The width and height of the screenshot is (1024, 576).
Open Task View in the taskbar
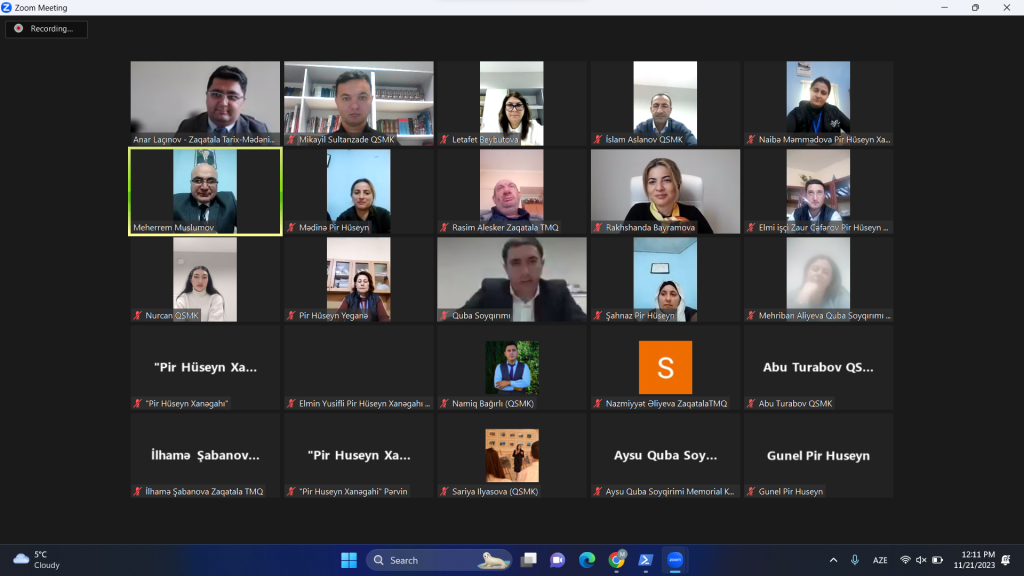click(x=528, y=560)
